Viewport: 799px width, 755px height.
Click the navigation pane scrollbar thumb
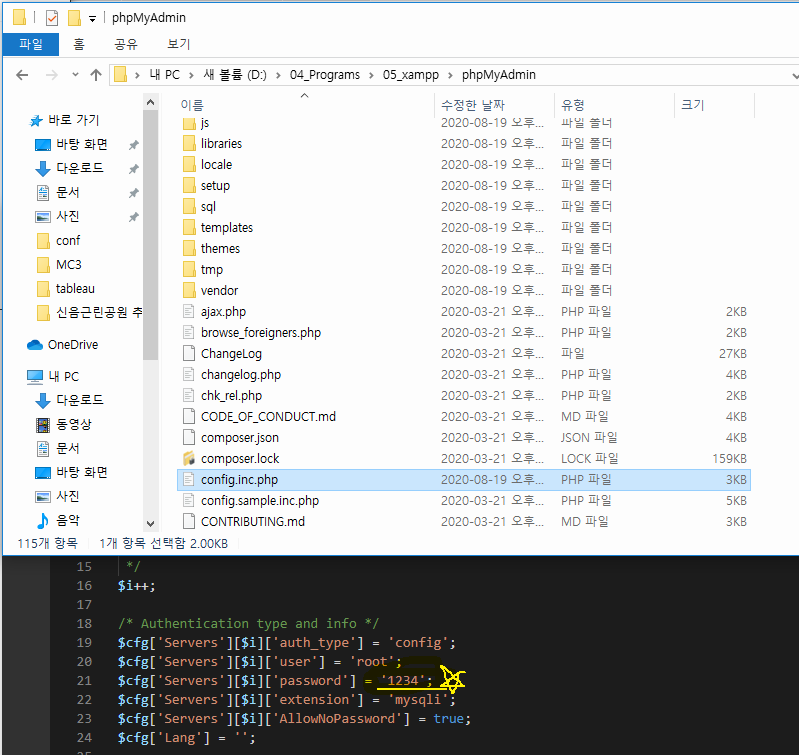pyautogui.click(x=150, y=234)
